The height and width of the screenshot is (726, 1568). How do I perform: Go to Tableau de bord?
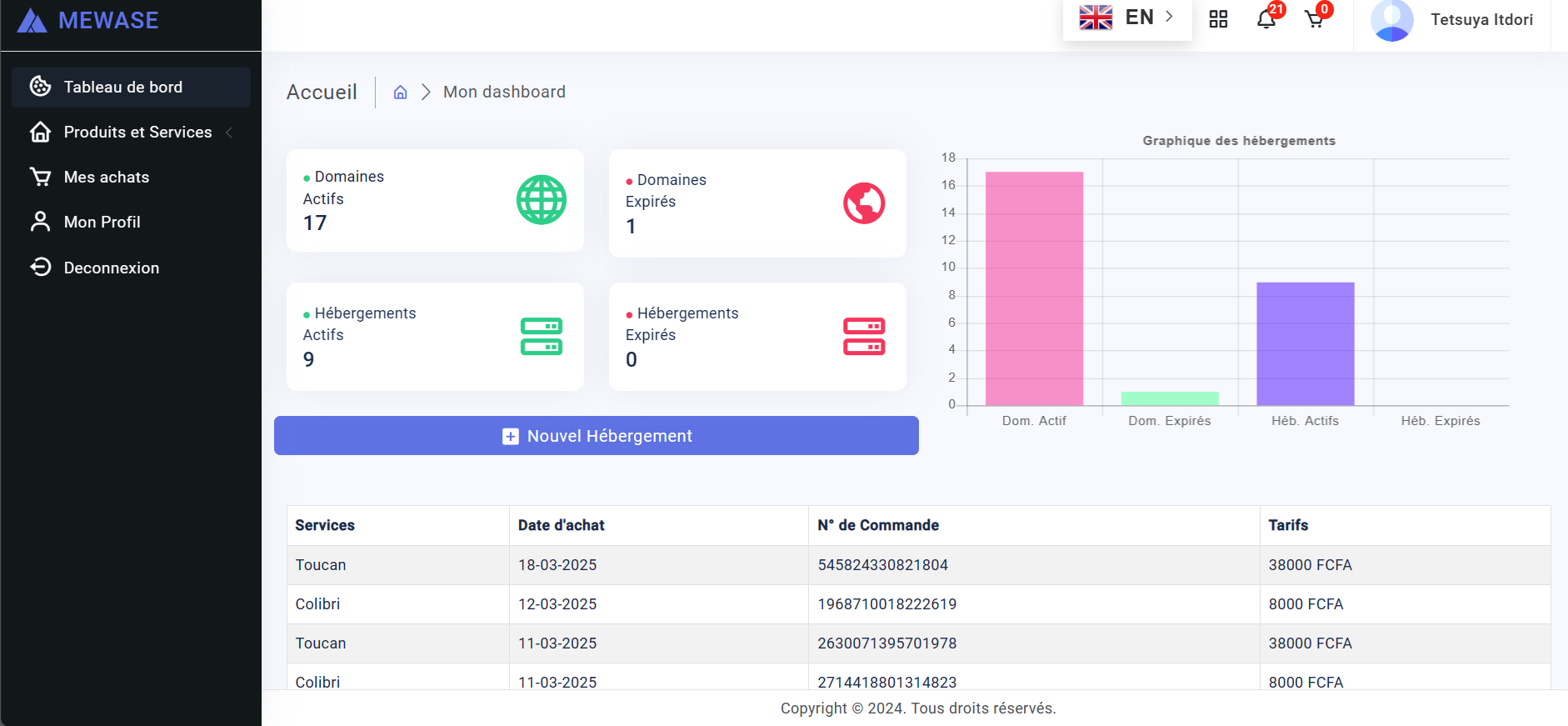click(122, 88)
